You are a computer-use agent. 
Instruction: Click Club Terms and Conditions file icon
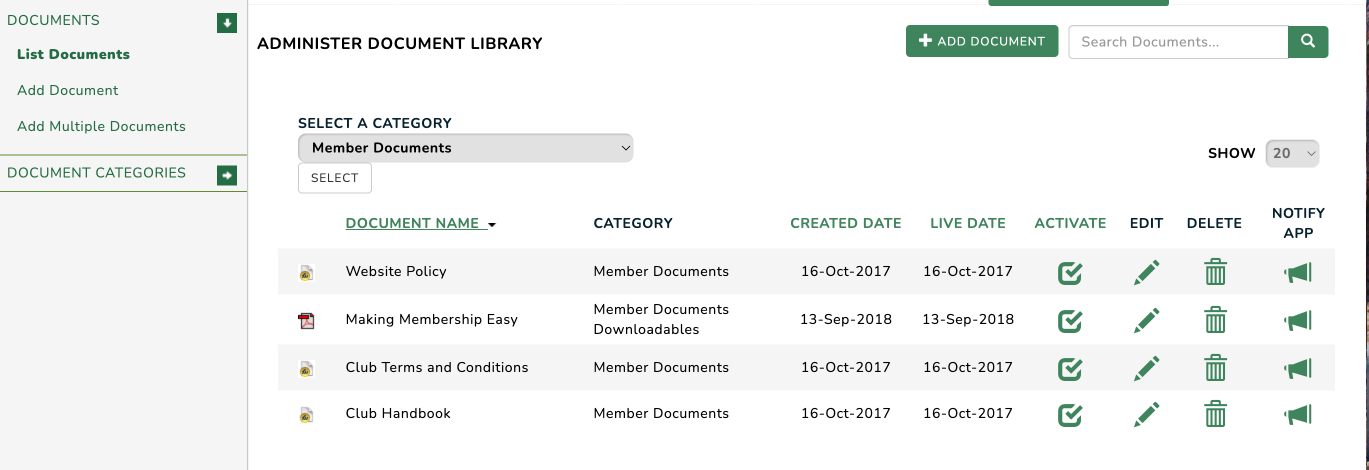[307, 368]
